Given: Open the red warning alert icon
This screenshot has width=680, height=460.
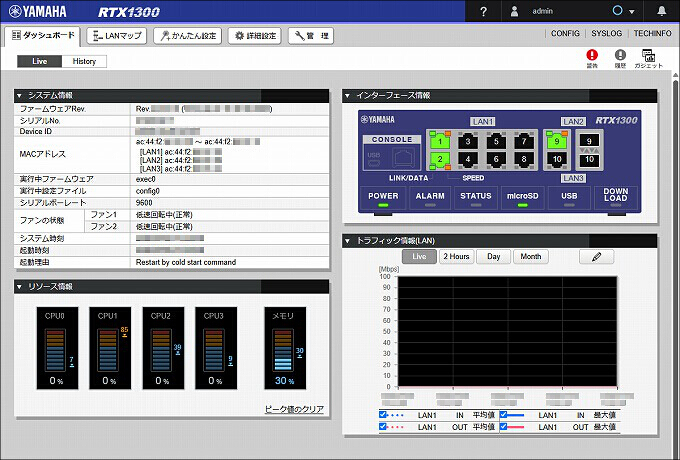Looking at the screenshot, I should pos(592,55).
